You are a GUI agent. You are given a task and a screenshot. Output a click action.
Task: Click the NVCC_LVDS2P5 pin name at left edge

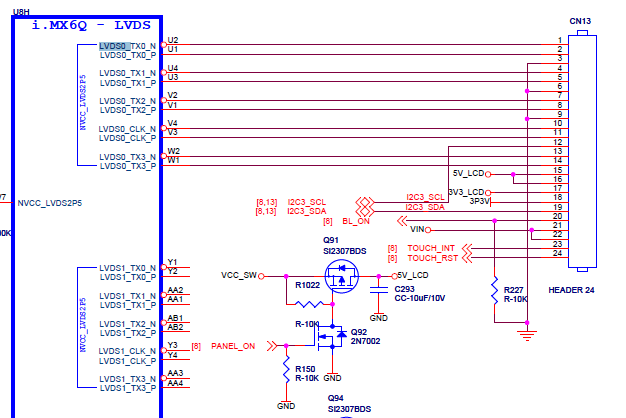pos(50,203)
